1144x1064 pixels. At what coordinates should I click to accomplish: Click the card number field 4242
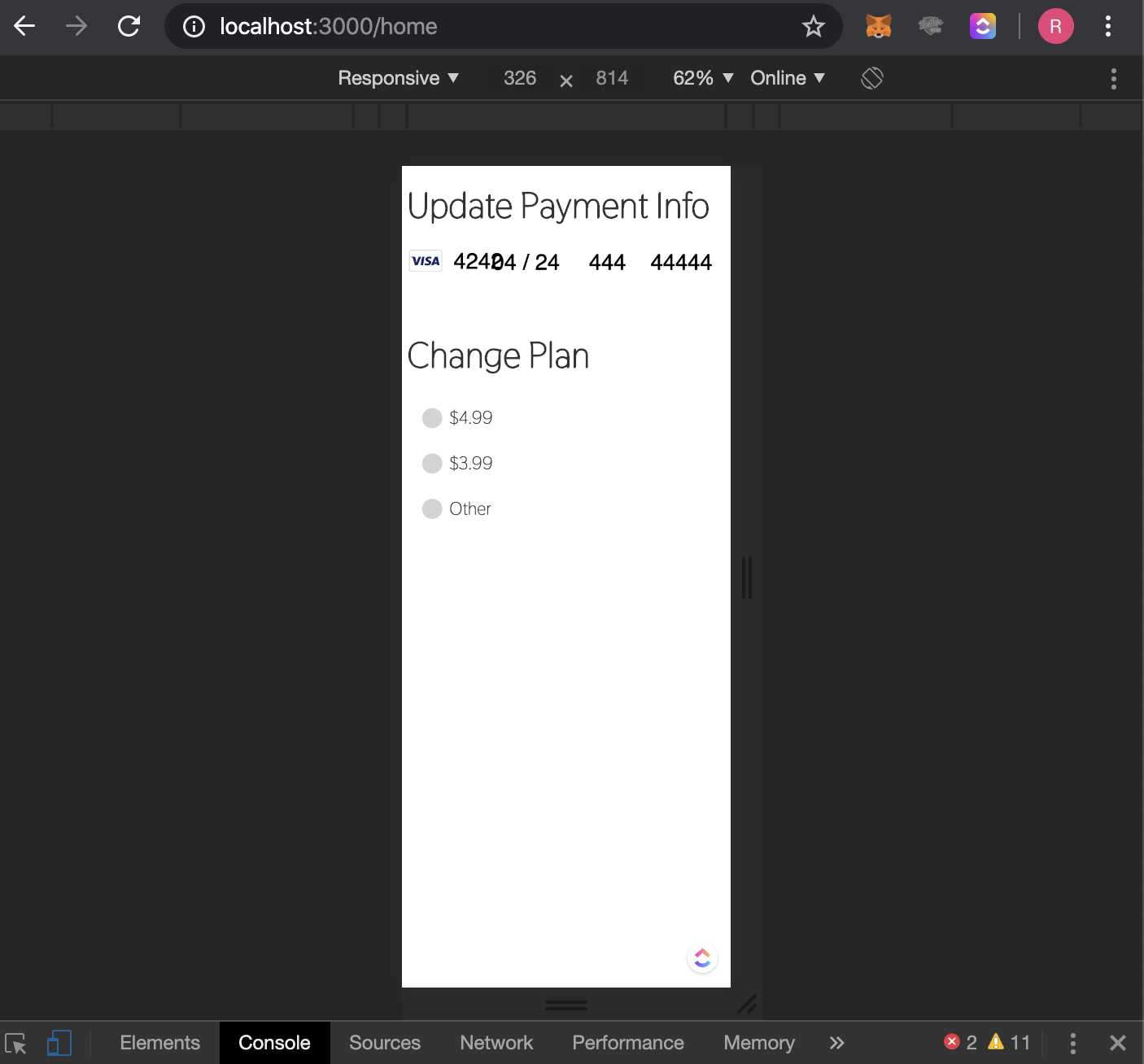tap(472, 262)
